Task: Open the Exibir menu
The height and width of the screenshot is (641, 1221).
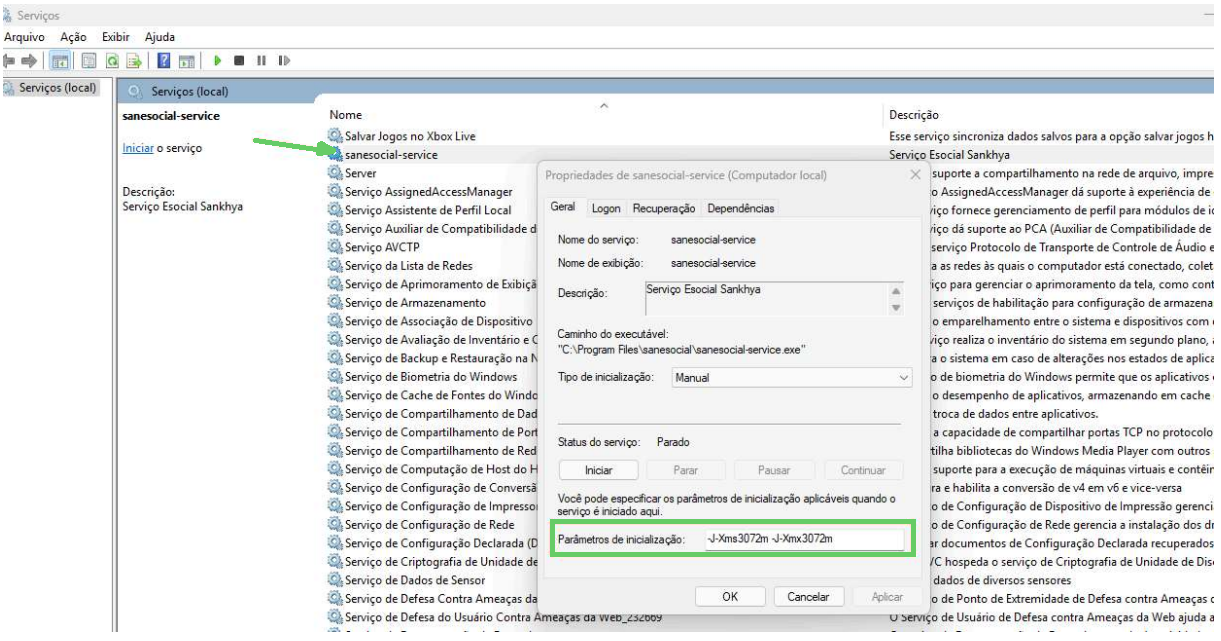Action: point(116,37)
